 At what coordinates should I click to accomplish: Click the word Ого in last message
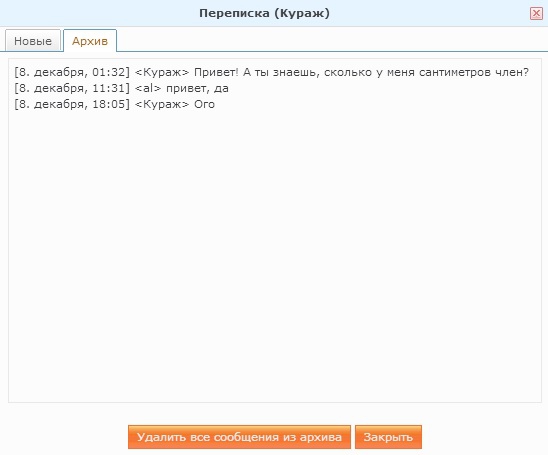click(204, 104)
